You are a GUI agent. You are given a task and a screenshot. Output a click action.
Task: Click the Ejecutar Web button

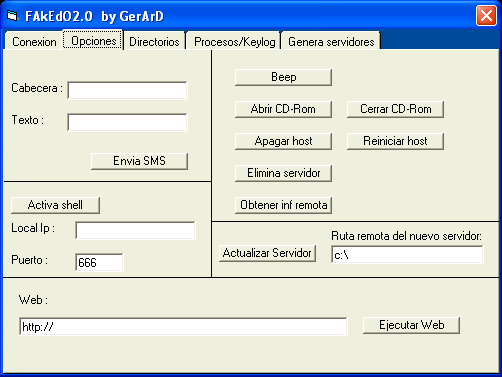(x=411, y=325)
